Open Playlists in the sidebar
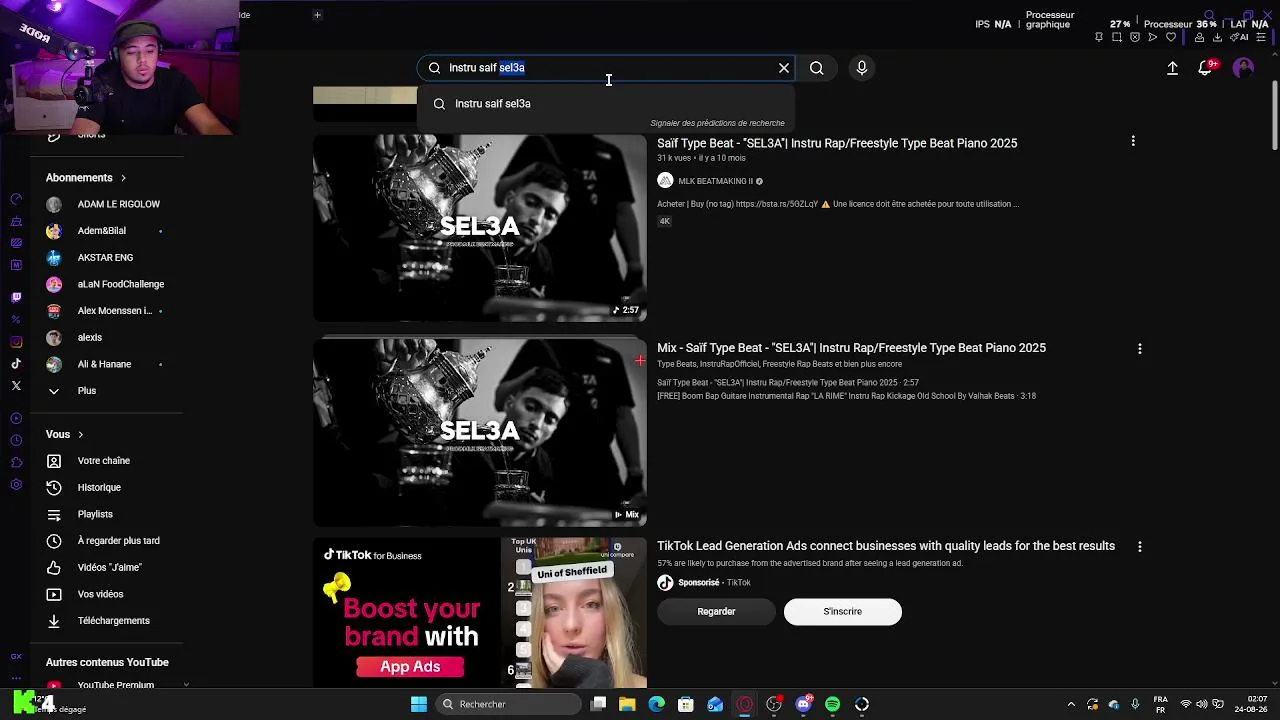1280x720 pixels. (x=108, y=514)
